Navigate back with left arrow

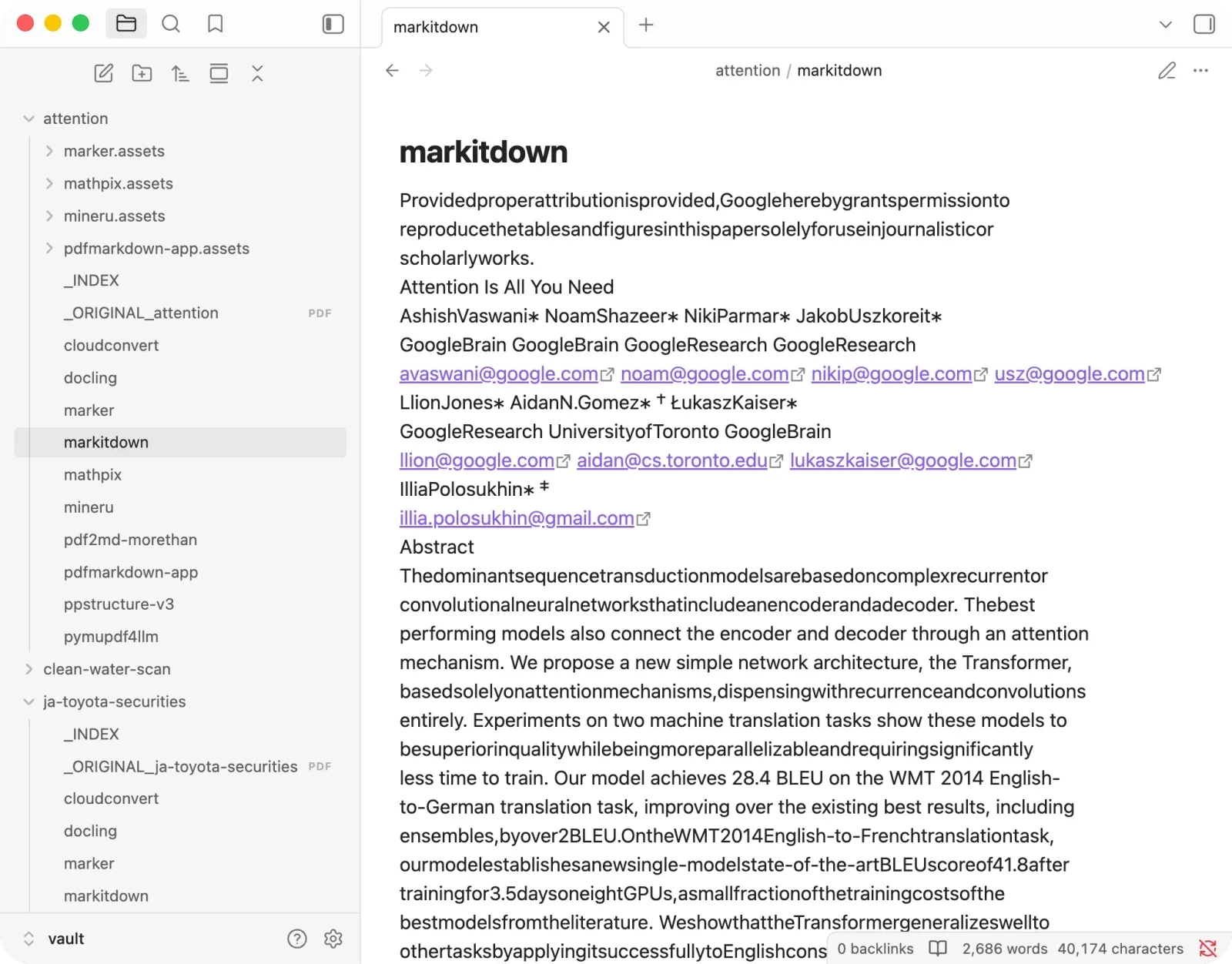click(x=392, y=70)
